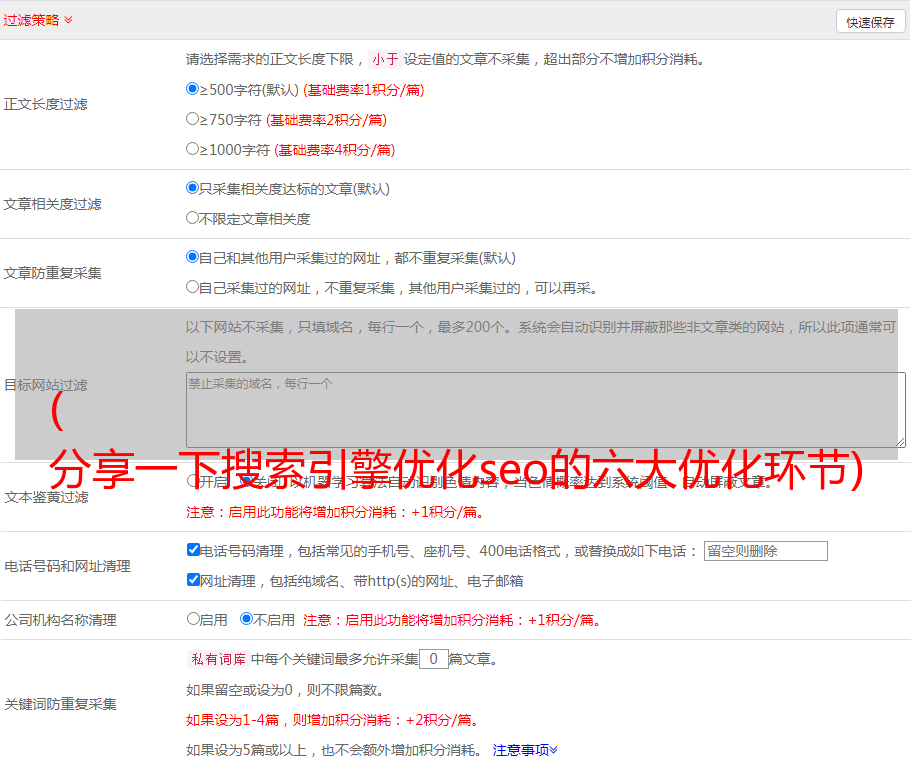This screenshot has height=768, width=912.
Task: Select the ≥500字符 default length option
Action: coord(193,89)
